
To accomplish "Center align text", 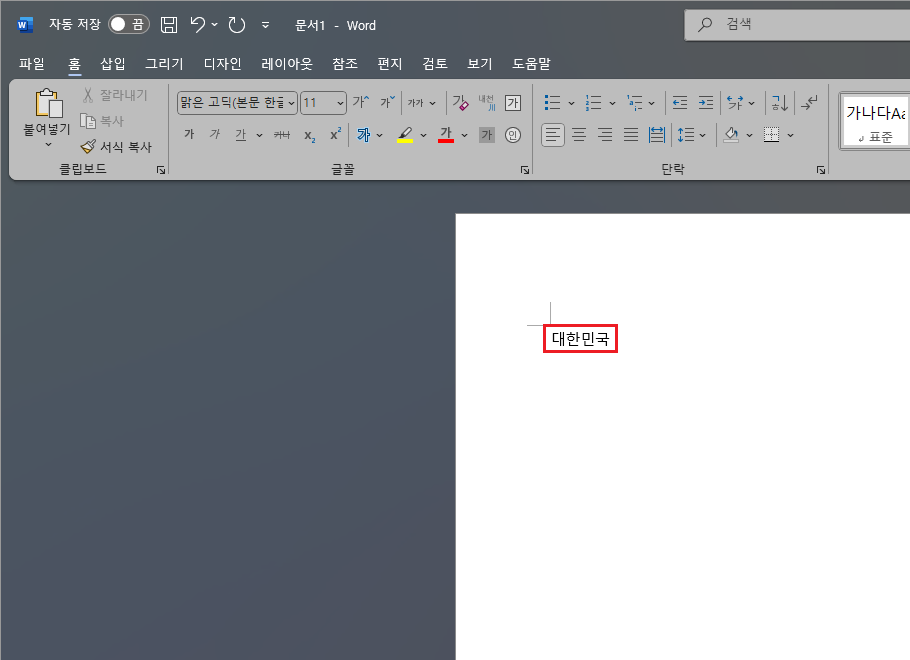I will (579, 135).
